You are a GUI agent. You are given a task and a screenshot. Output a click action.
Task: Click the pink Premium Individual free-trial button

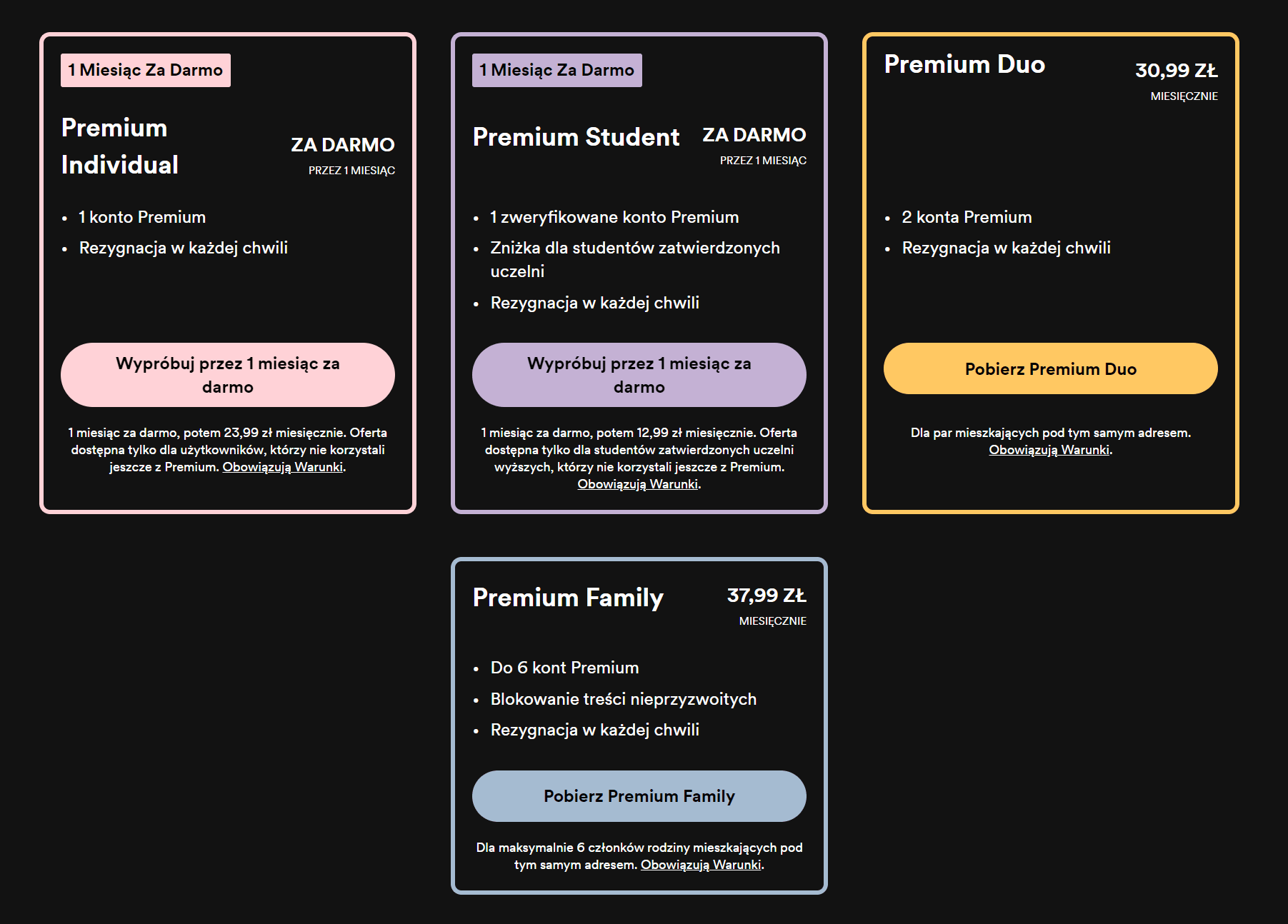(x=227, y=375)
